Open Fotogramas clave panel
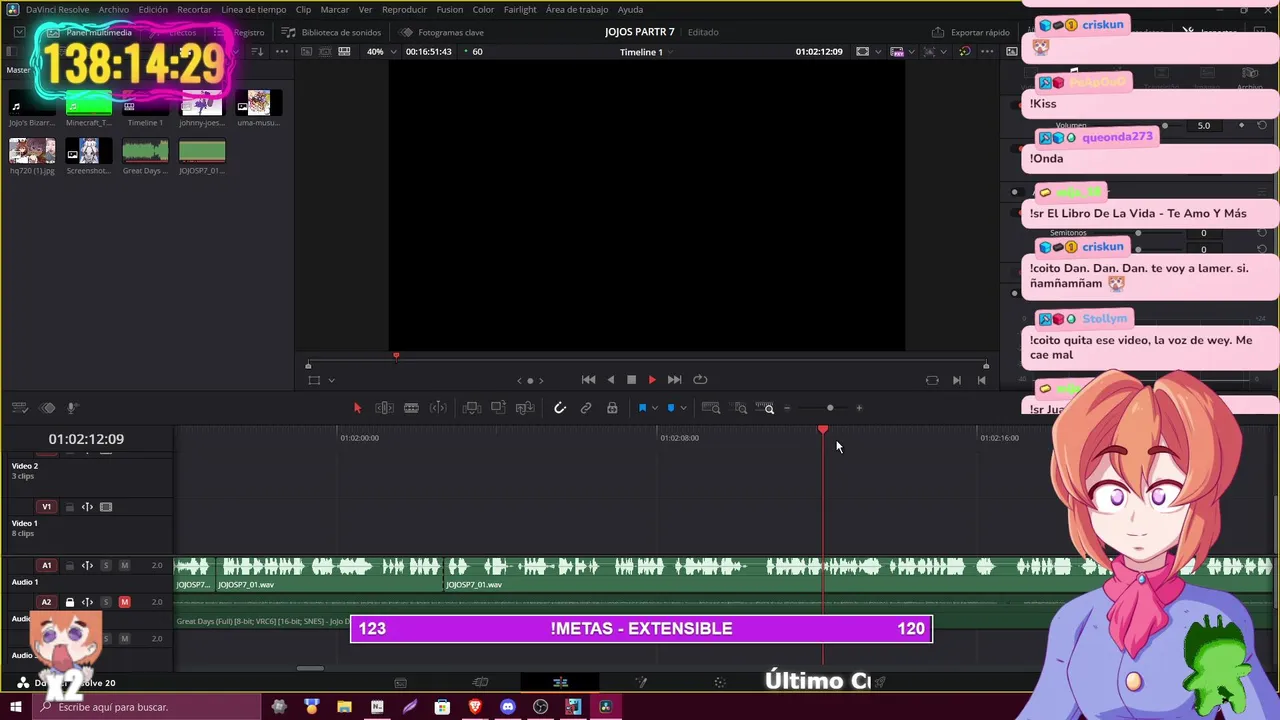Viewport: 1280px width, 720px height. [x=442, y=32]
